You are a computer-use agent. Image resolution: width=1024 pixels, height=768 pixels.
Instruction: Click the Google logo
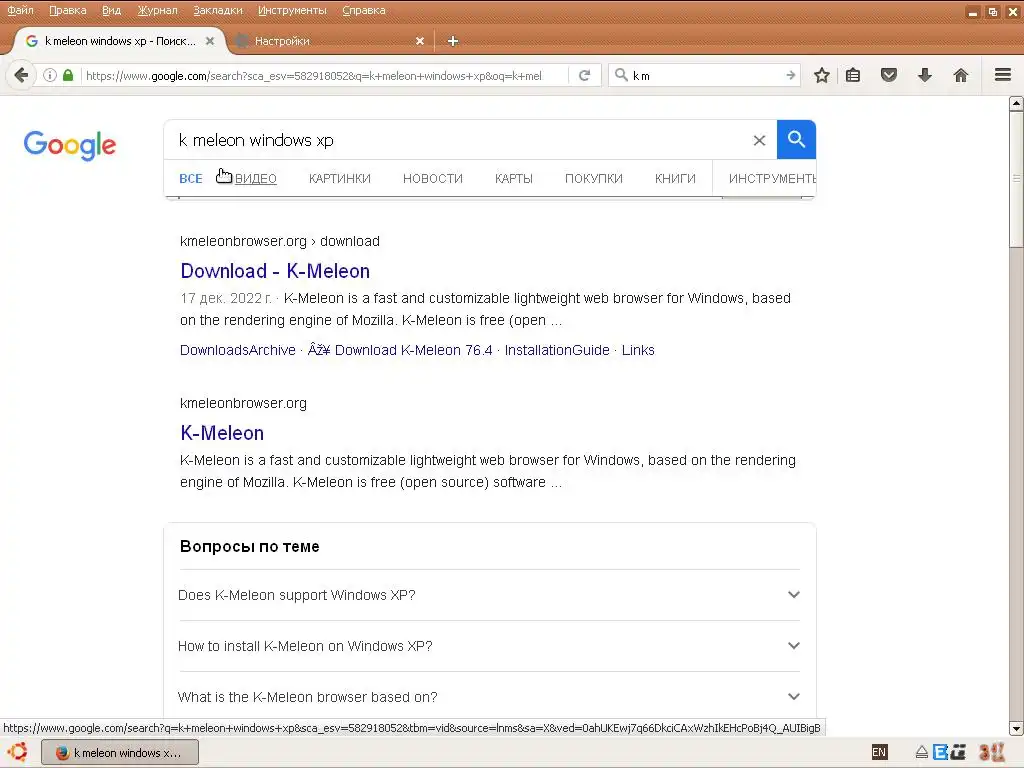pyautogui.click(x=70, y=145)
